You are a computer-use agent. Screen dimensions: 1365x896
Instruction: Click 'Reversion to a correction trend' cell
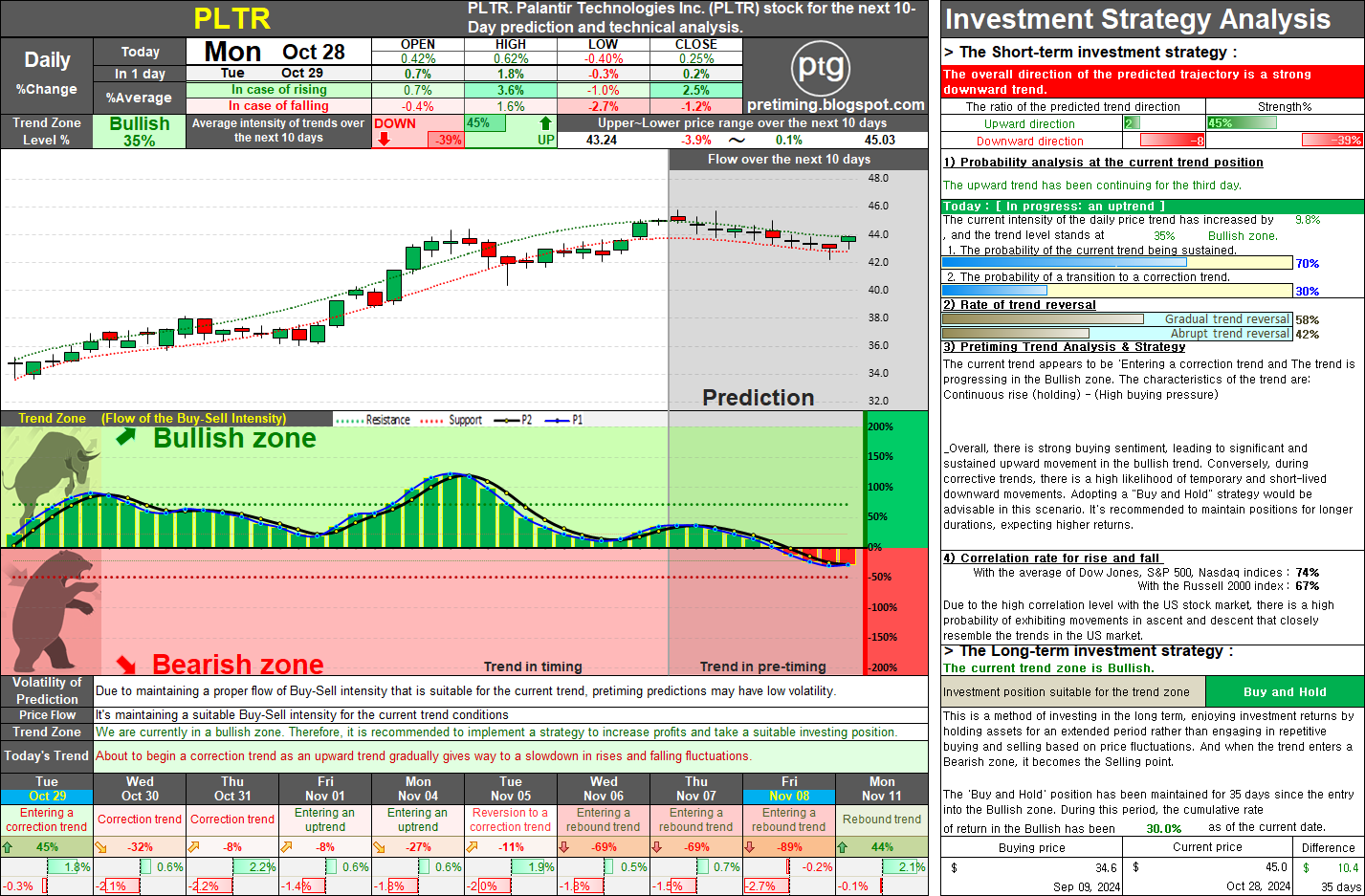point(511,820)
